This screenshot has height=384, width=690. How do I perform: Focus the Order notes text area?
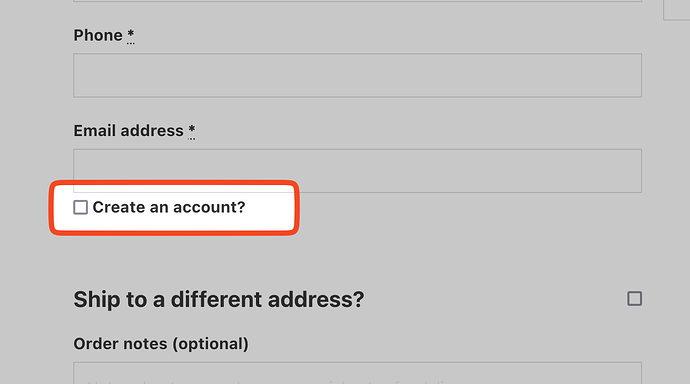(357, 373)
